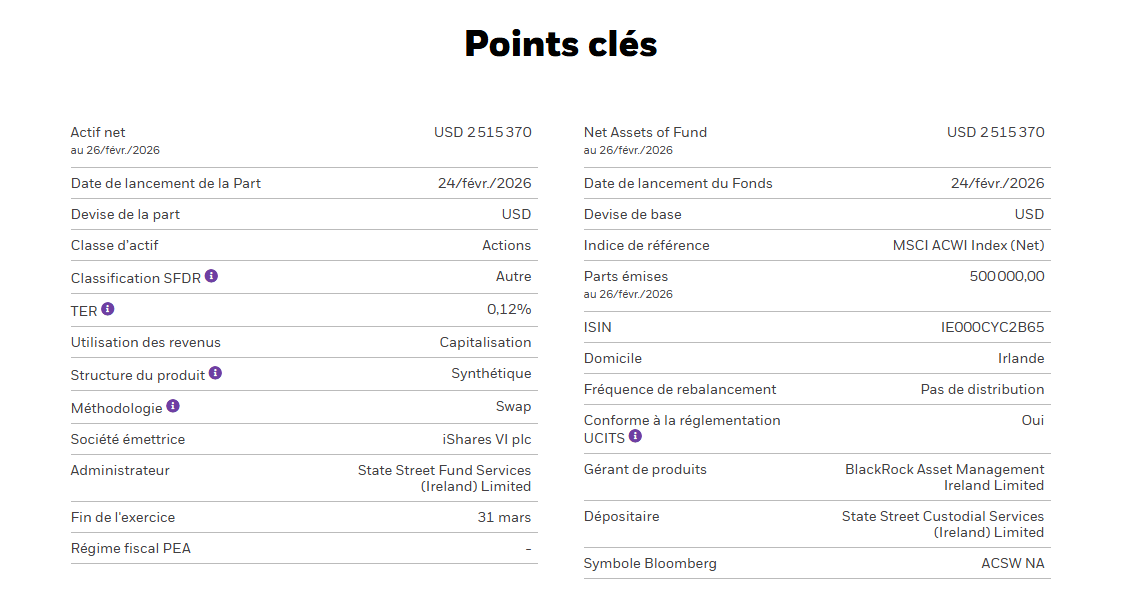This screenshot has height=604, width=1139.
Task: Select the Synthétique product structure value
Action: point(491,374)
